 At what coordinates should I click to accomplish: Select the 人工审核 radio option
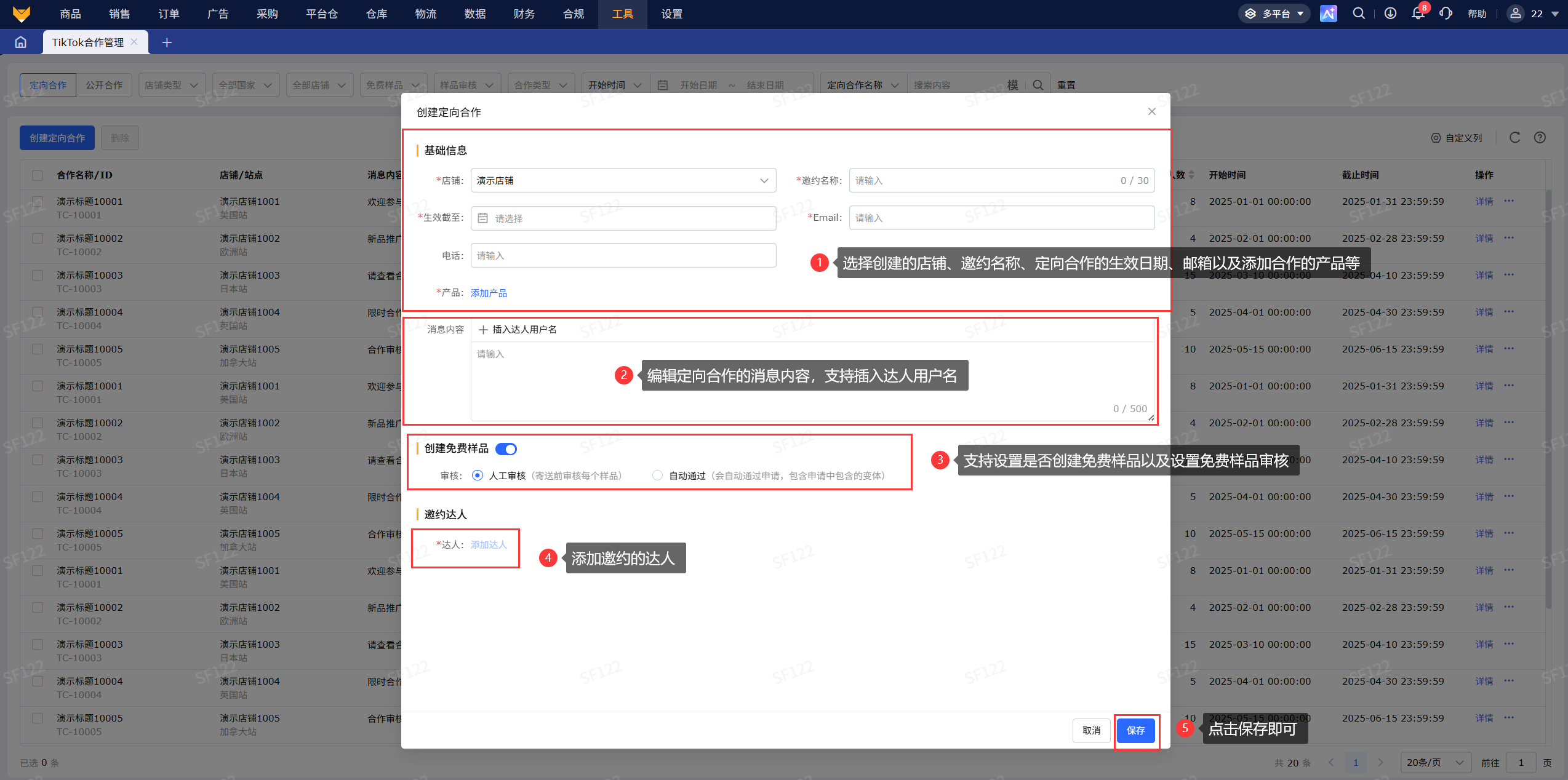pyautogui.click(x=478, y=476)
